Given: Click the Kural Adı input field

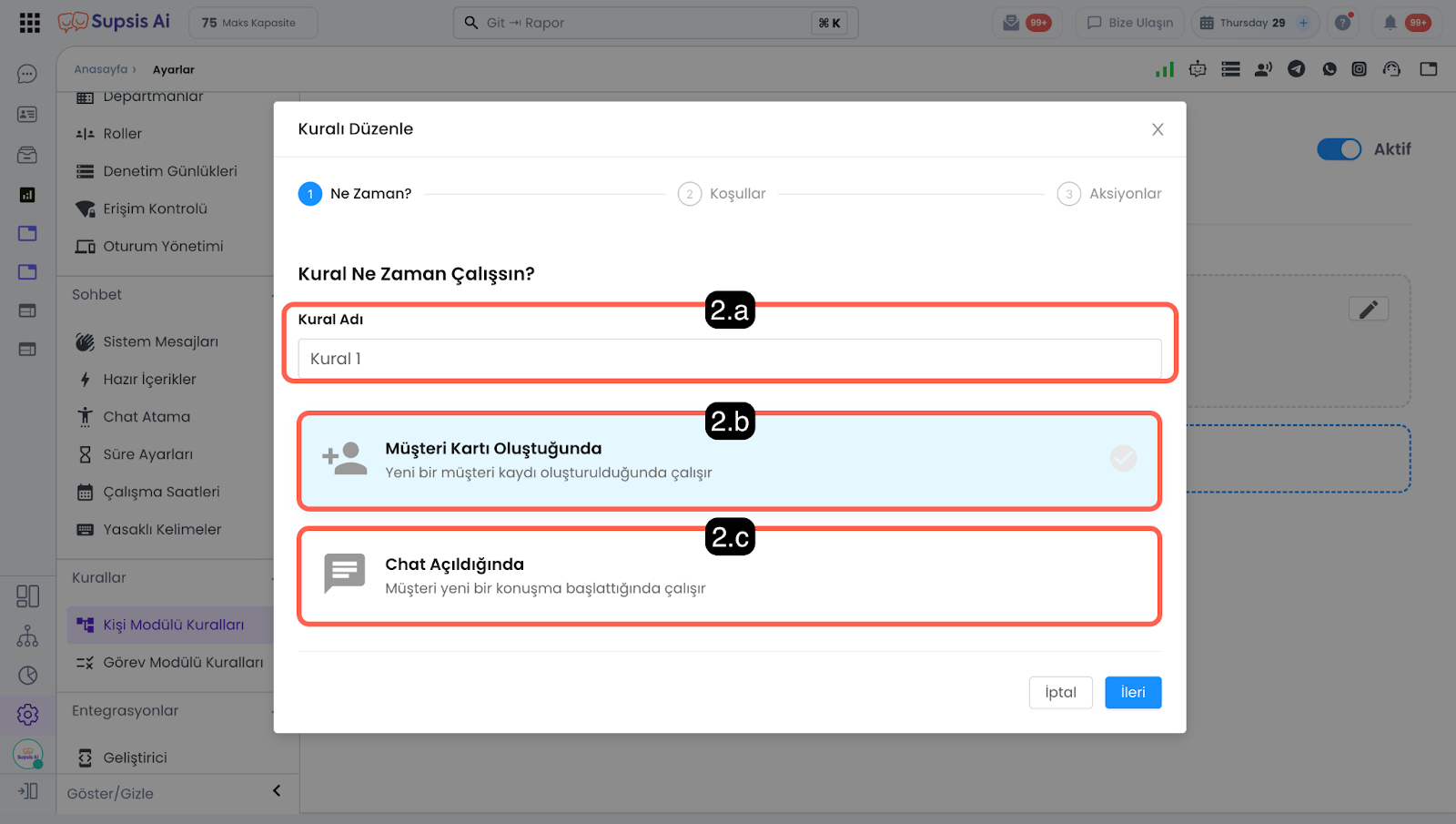Looking at the screenshot, I should [x=729, y=359].
